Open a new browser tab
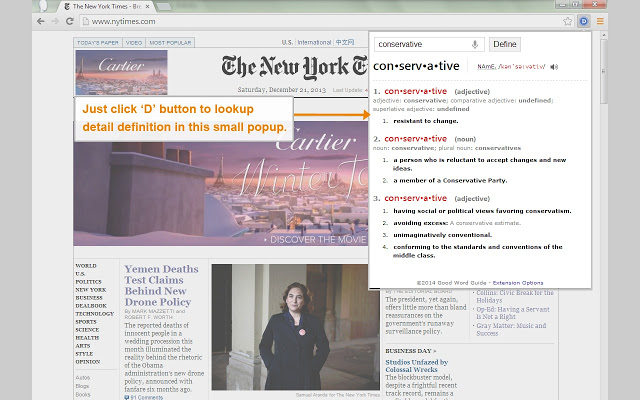640x400 pixels. point(164,7)
